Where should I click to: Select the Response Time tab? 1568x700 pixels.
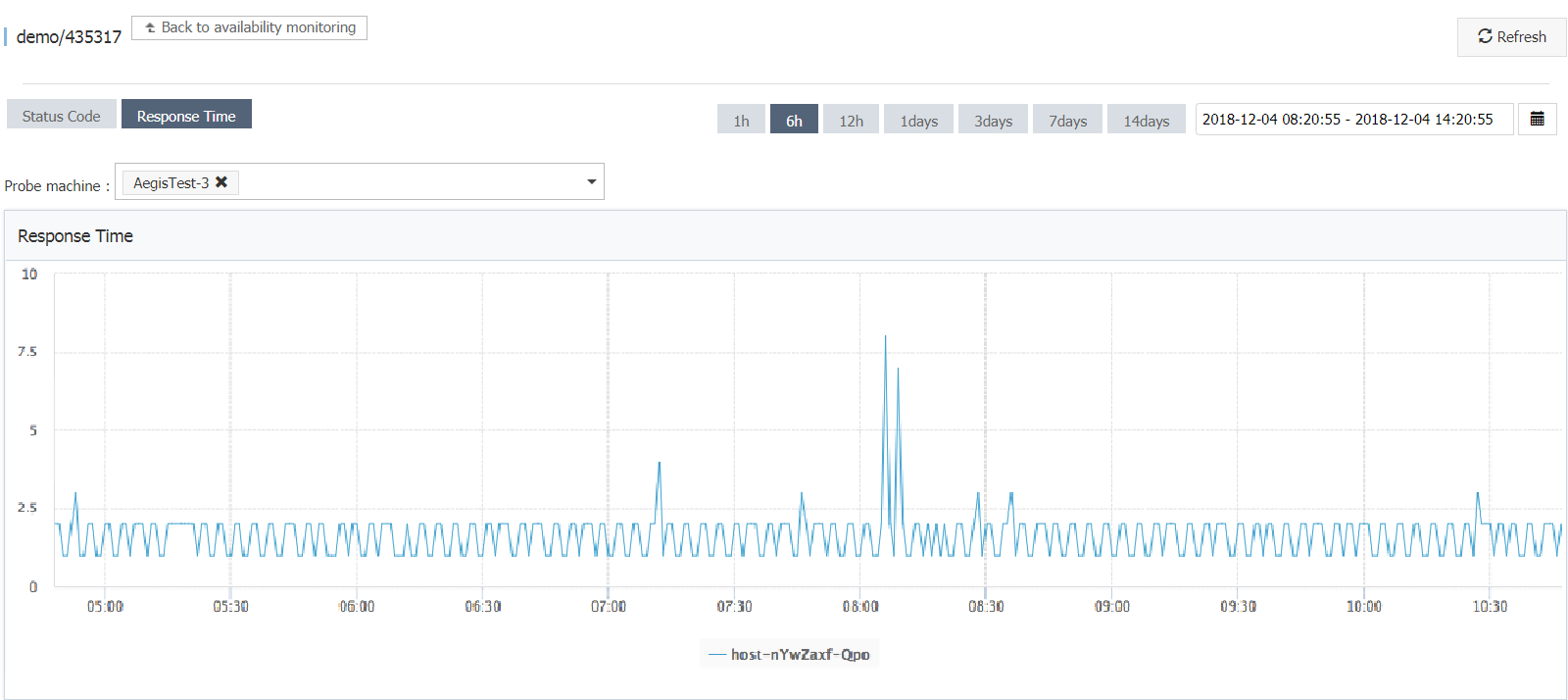tap(186, 116)
